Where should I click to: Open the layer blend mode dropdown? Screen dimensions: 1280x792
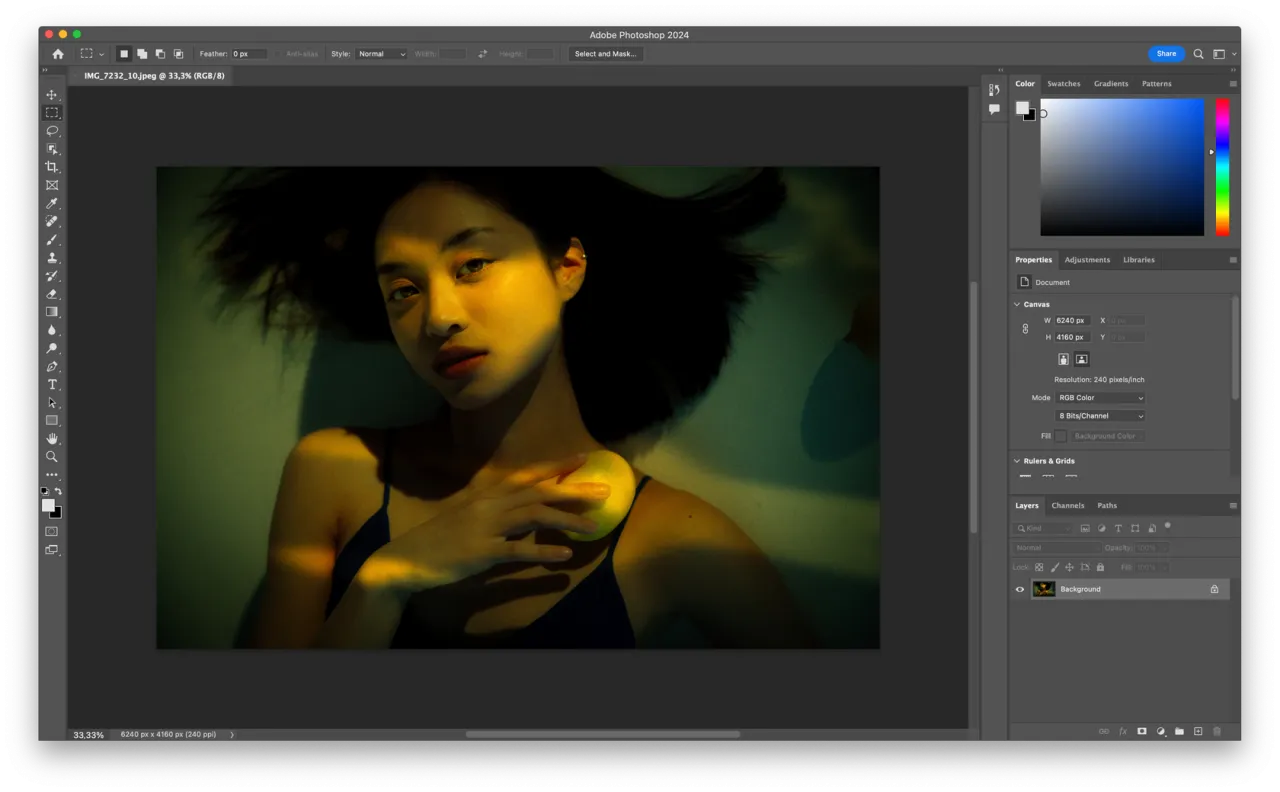click(1053, 547)
